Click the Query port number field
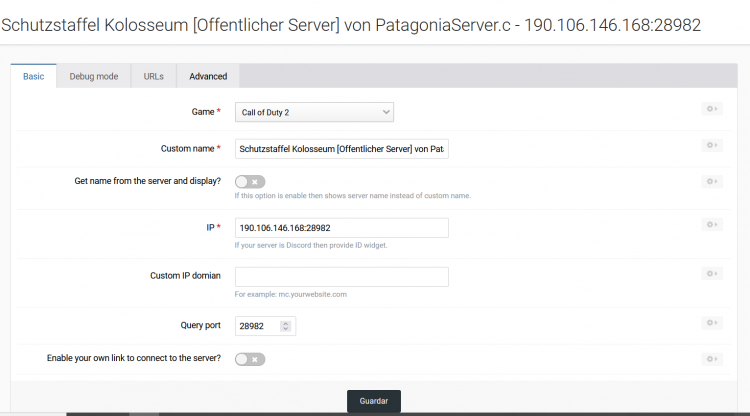The image size is (750, 416). (x=256, y=326)
